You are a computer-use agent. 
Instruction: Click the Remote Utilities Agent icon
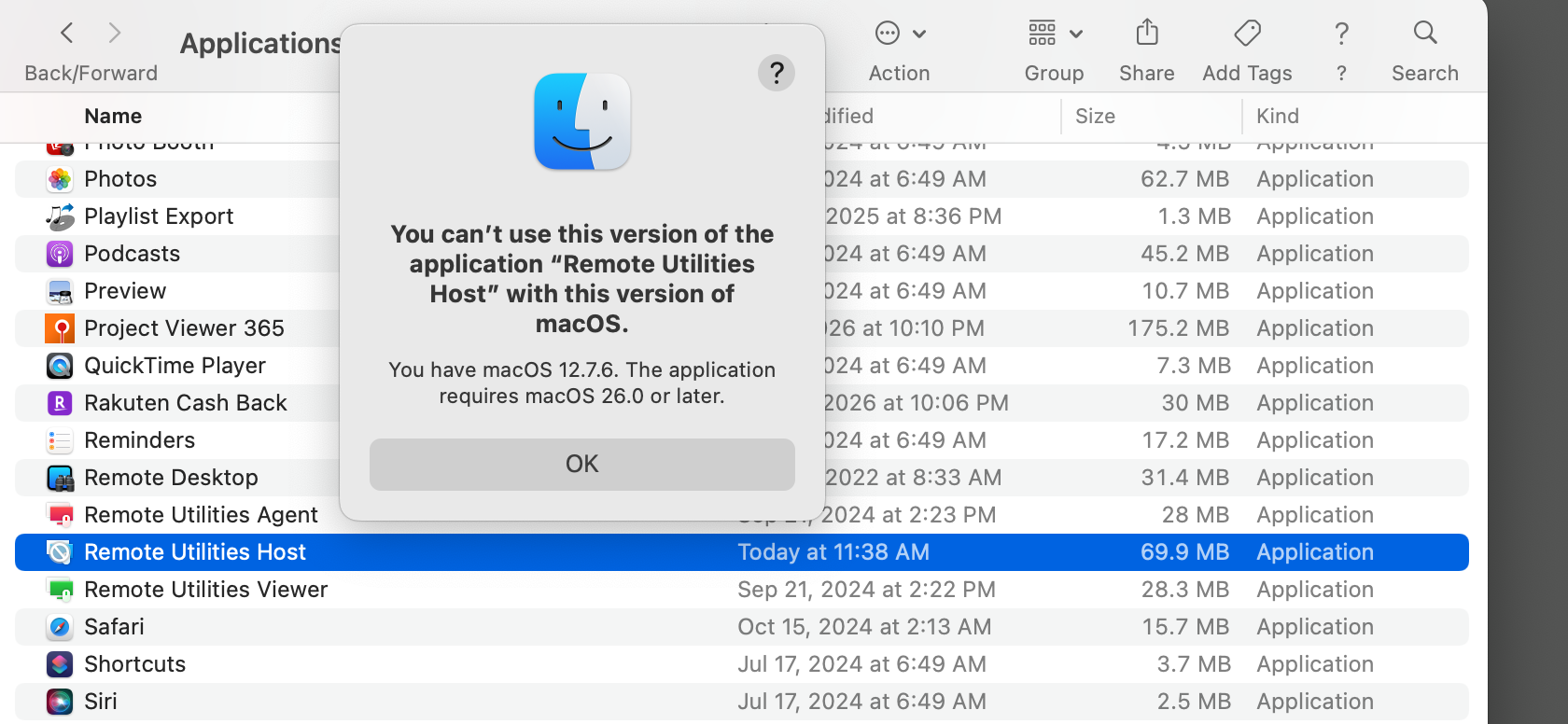[x=60, y=515]
